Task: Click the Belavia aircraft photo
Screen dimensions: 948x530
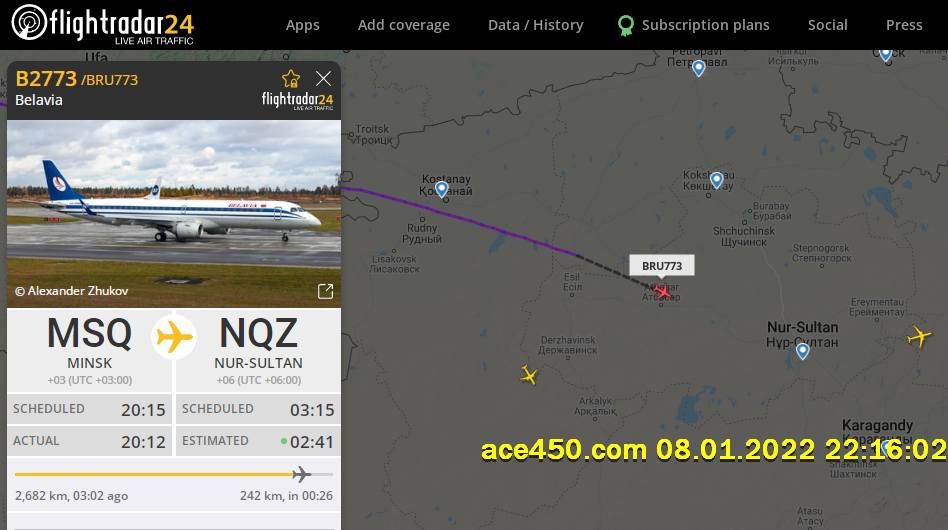Action: point(174,214)
